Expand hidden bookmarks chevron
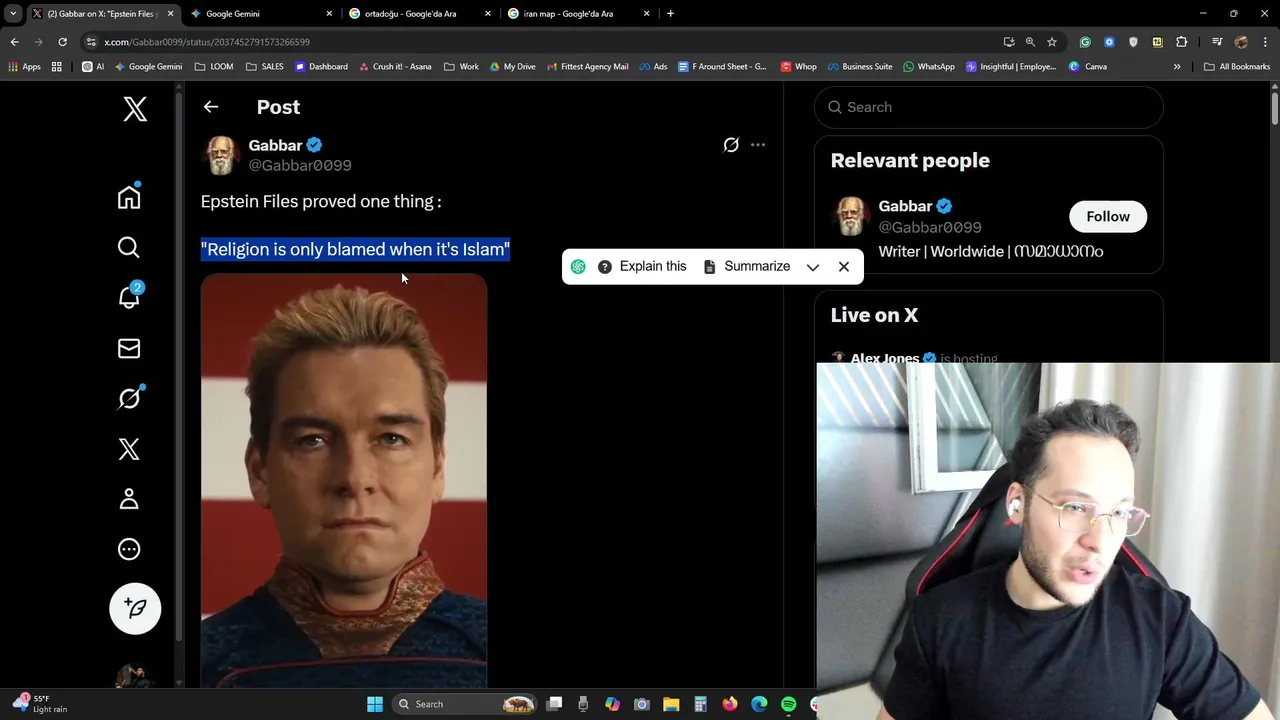The image size is (1280, 720). pyautogui.click(x=1177, y=67)
